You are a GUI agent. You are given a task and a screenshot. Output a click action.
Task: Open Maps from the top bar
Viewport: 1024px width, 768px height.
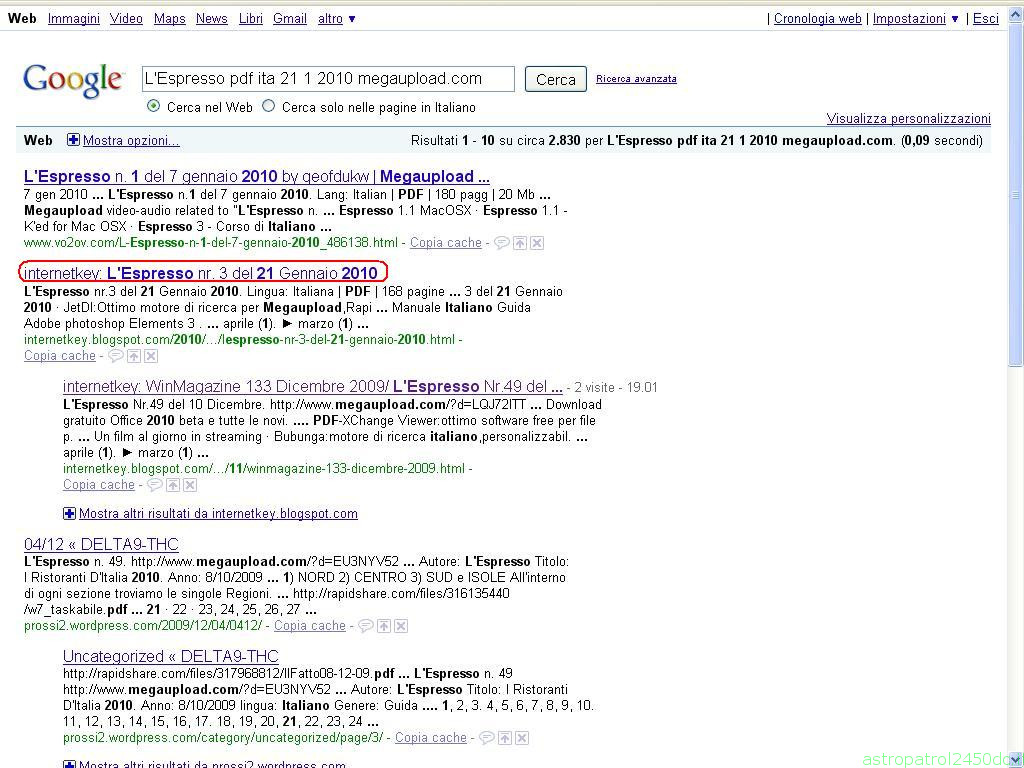[170, 19]
